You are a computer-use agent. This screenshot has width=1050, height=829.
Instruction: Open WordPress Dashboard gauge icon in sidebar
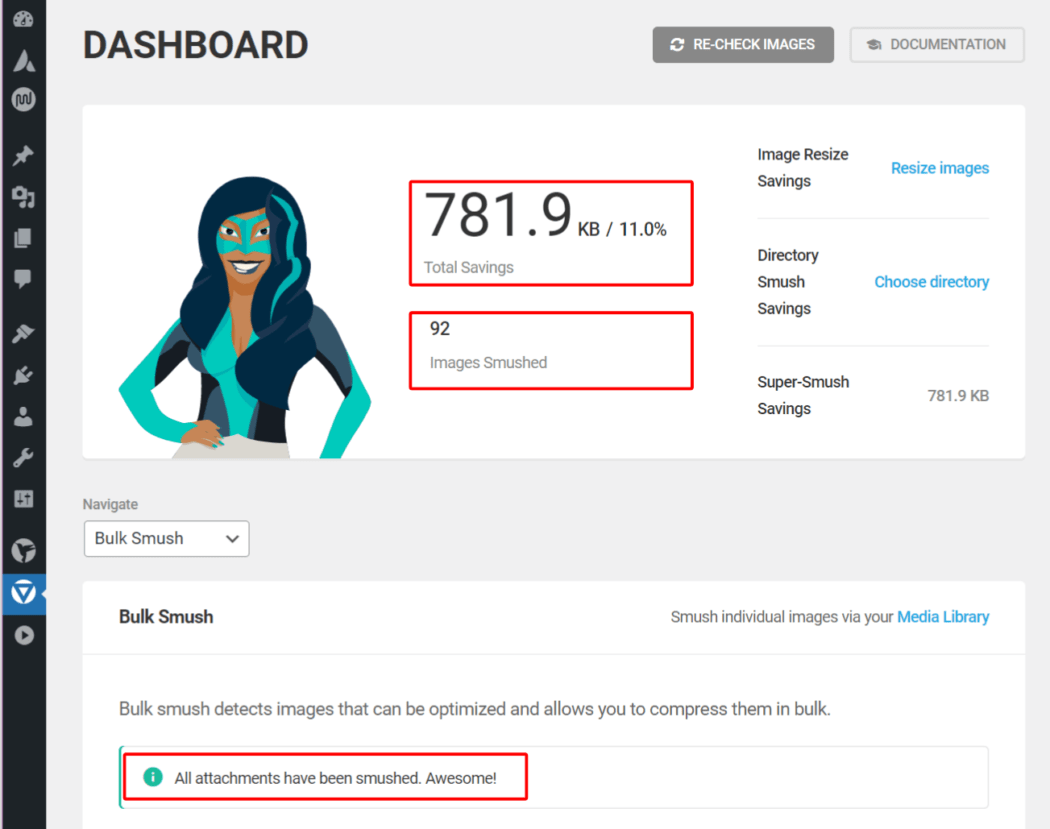tap(23, 21)
